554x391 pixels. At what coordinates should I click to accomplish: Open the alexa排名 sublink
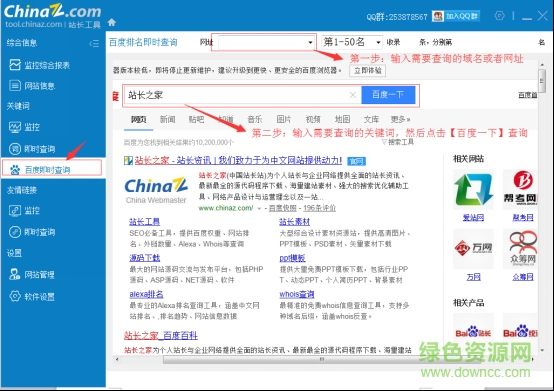[x=146, y=294]
